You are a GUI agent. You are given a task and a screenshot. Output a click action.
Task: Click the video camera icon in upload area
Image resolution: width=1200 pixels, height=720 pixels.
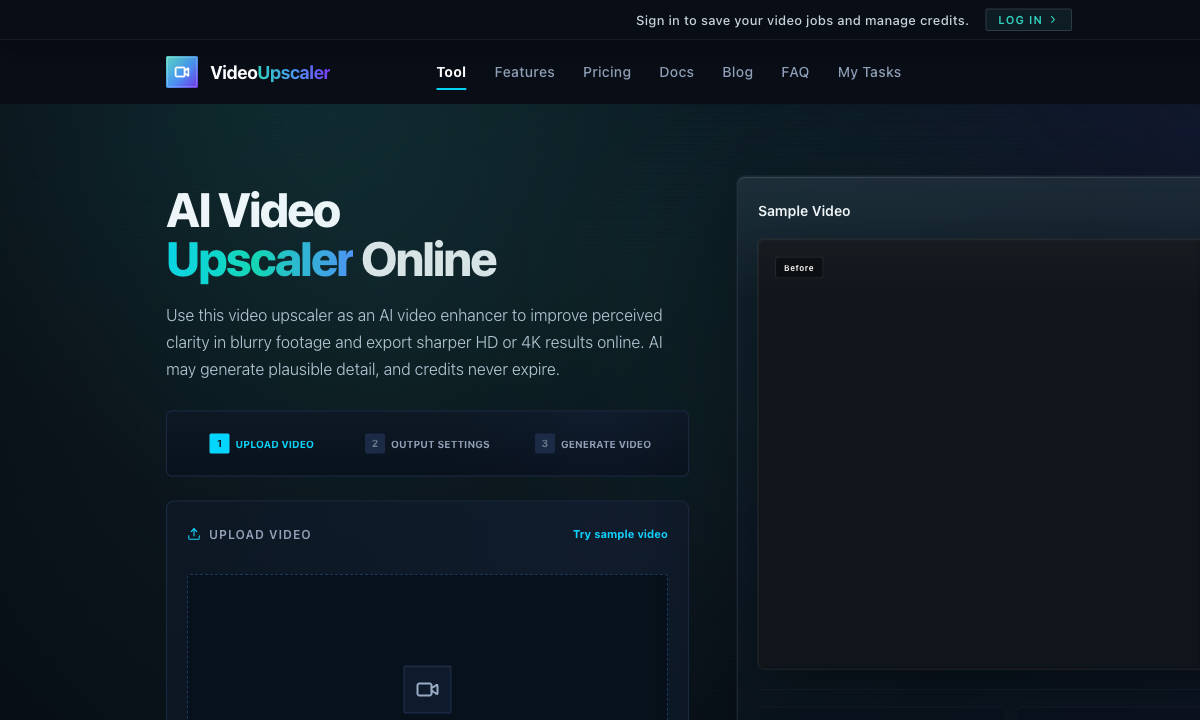[427, 690]
